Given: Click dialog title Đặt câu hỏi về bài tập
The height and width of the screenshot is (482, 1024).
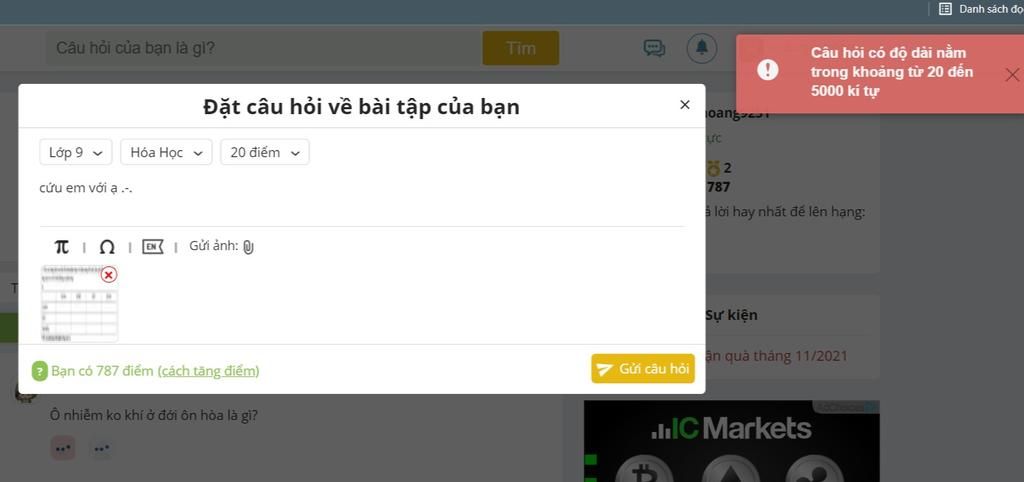Looking at the screenshot, I should point(361,106).
